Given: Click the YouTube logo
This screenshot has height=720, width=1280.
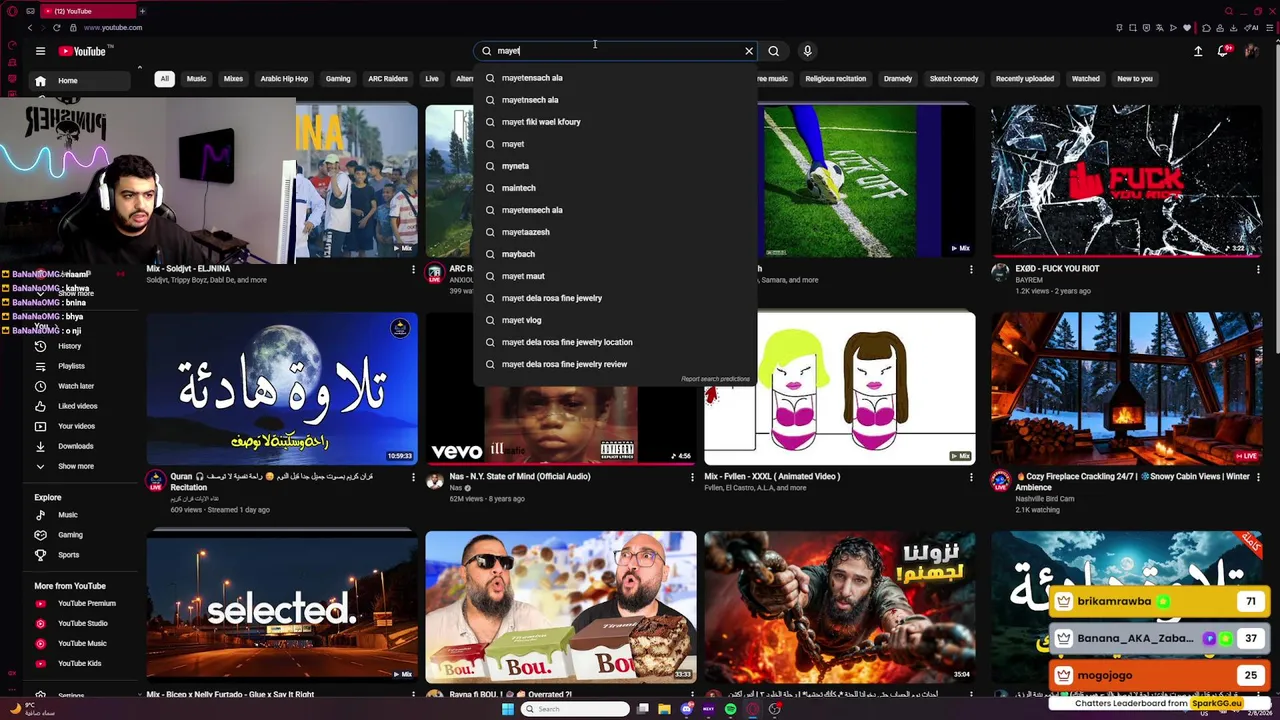Looking at the screenshot, I should click(x=82, y=51).
